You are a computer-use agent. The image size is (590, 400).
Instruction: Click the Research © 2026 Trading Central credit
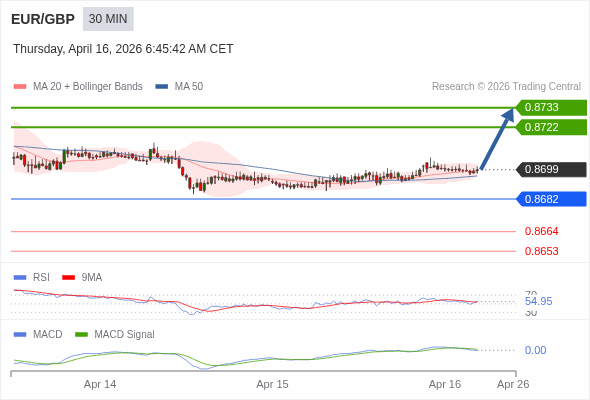pyautogui.click(x=506, y=87)
